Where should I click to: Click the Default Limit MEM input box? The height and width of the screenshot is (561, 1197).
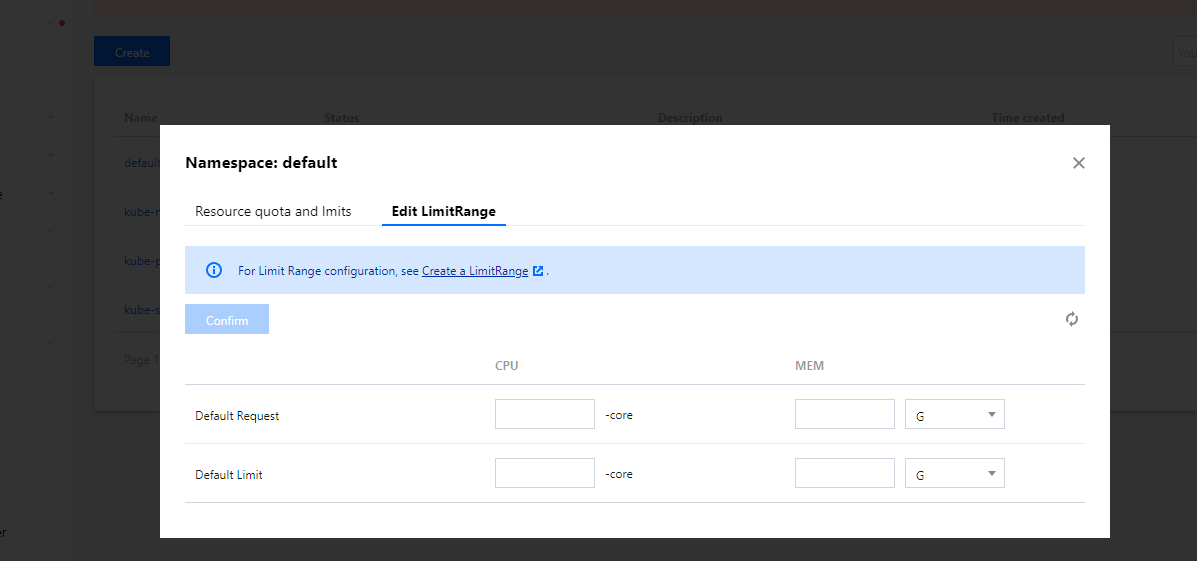844,474
